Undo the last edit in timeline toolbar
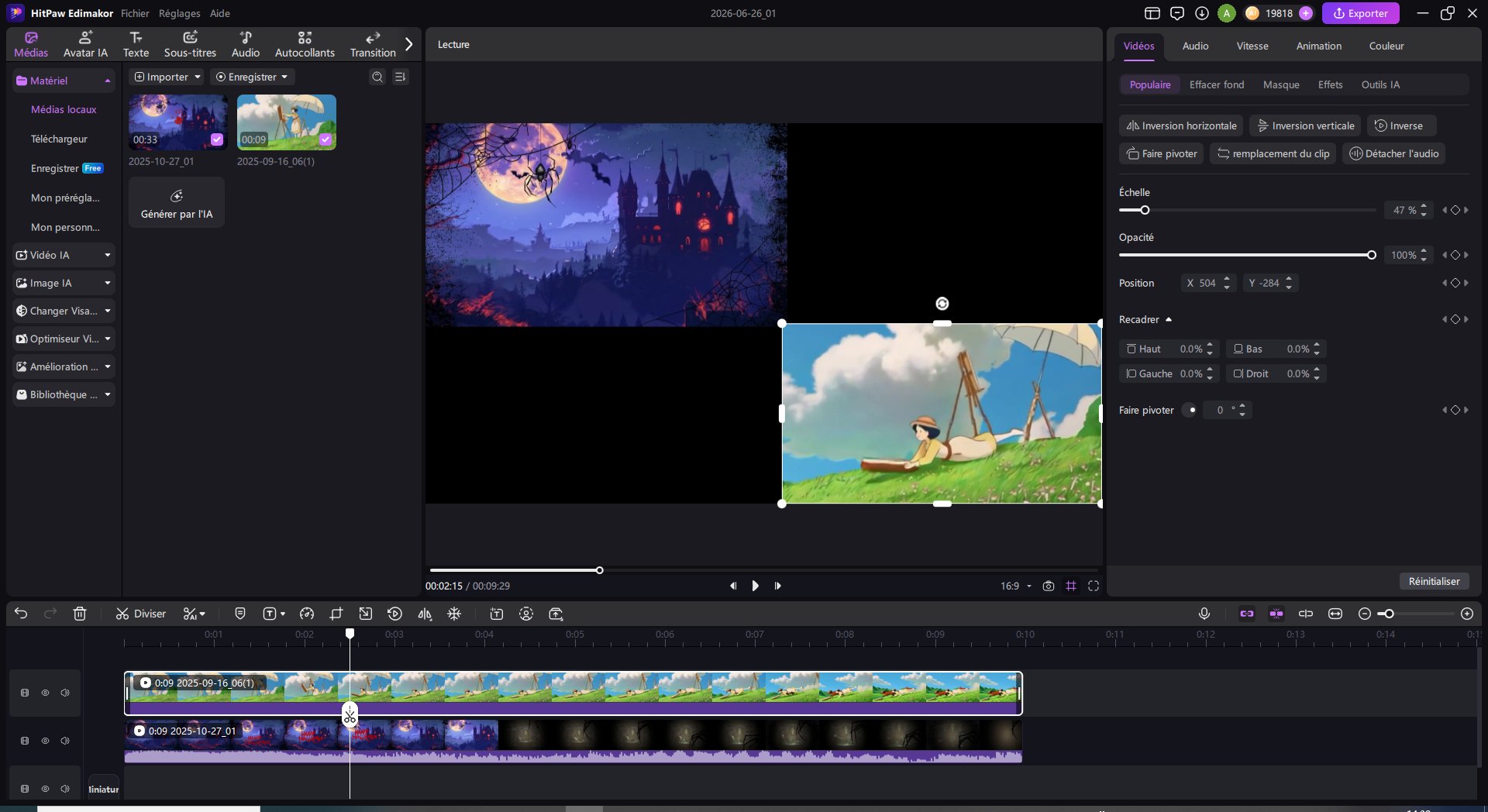This screenshot has width=1488, height=812. tap(21, 614)
